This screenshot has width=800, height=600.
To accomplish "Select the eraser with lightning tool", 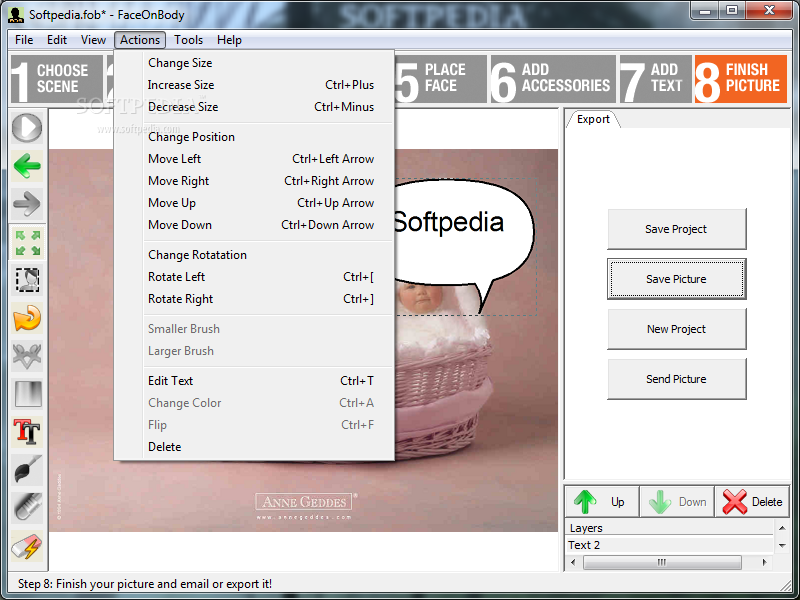I will click(x=27, y=546).
